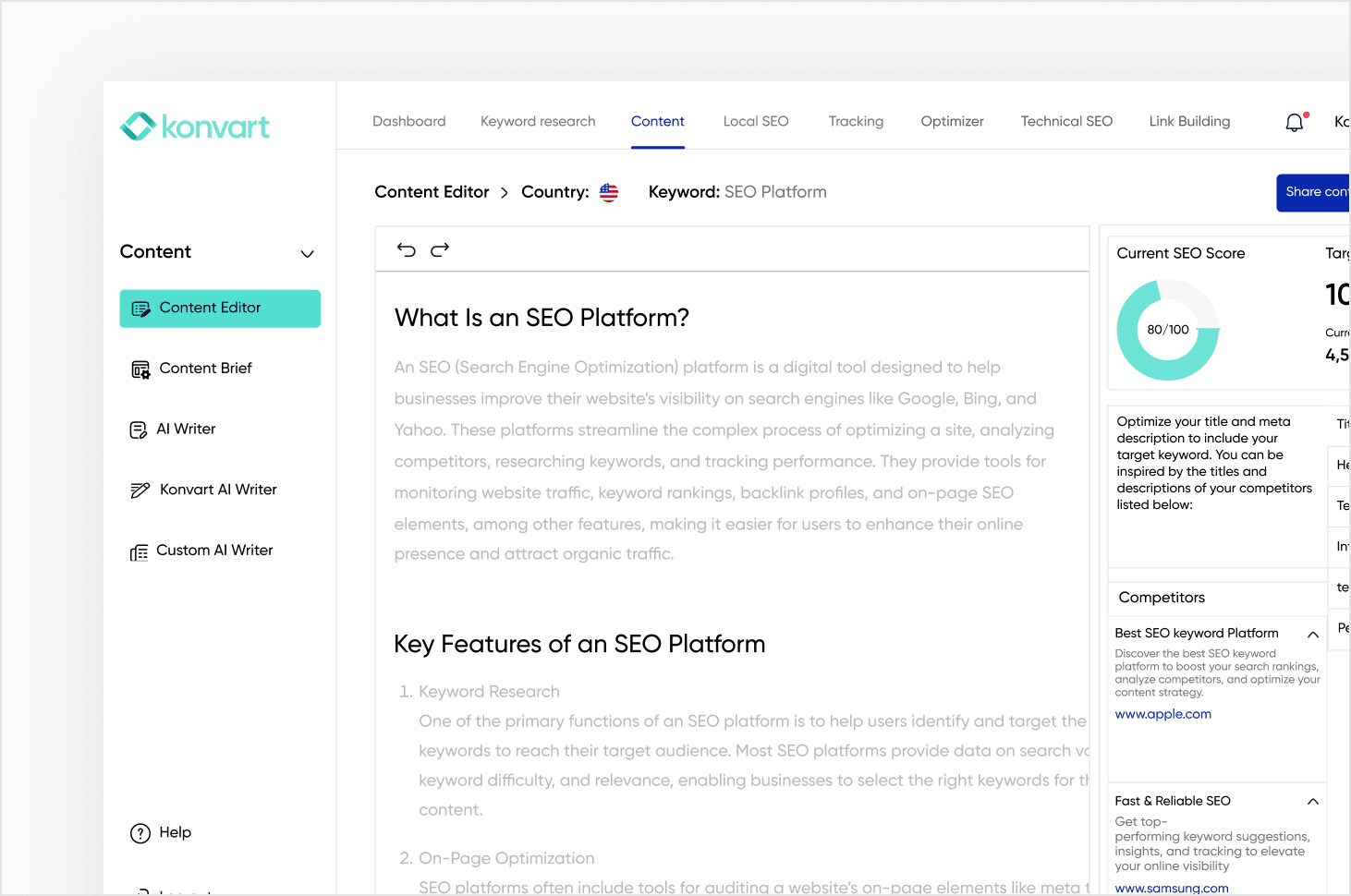The image size is (1351, 896).
Task: Go to the Technical SEO tab
Action: coord(1066,122)
